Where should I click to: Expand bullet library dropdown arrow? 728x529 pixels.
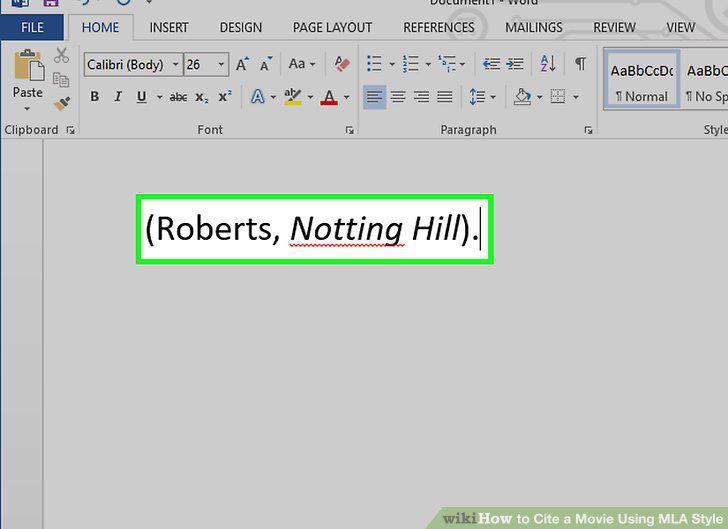click(392, 64)
